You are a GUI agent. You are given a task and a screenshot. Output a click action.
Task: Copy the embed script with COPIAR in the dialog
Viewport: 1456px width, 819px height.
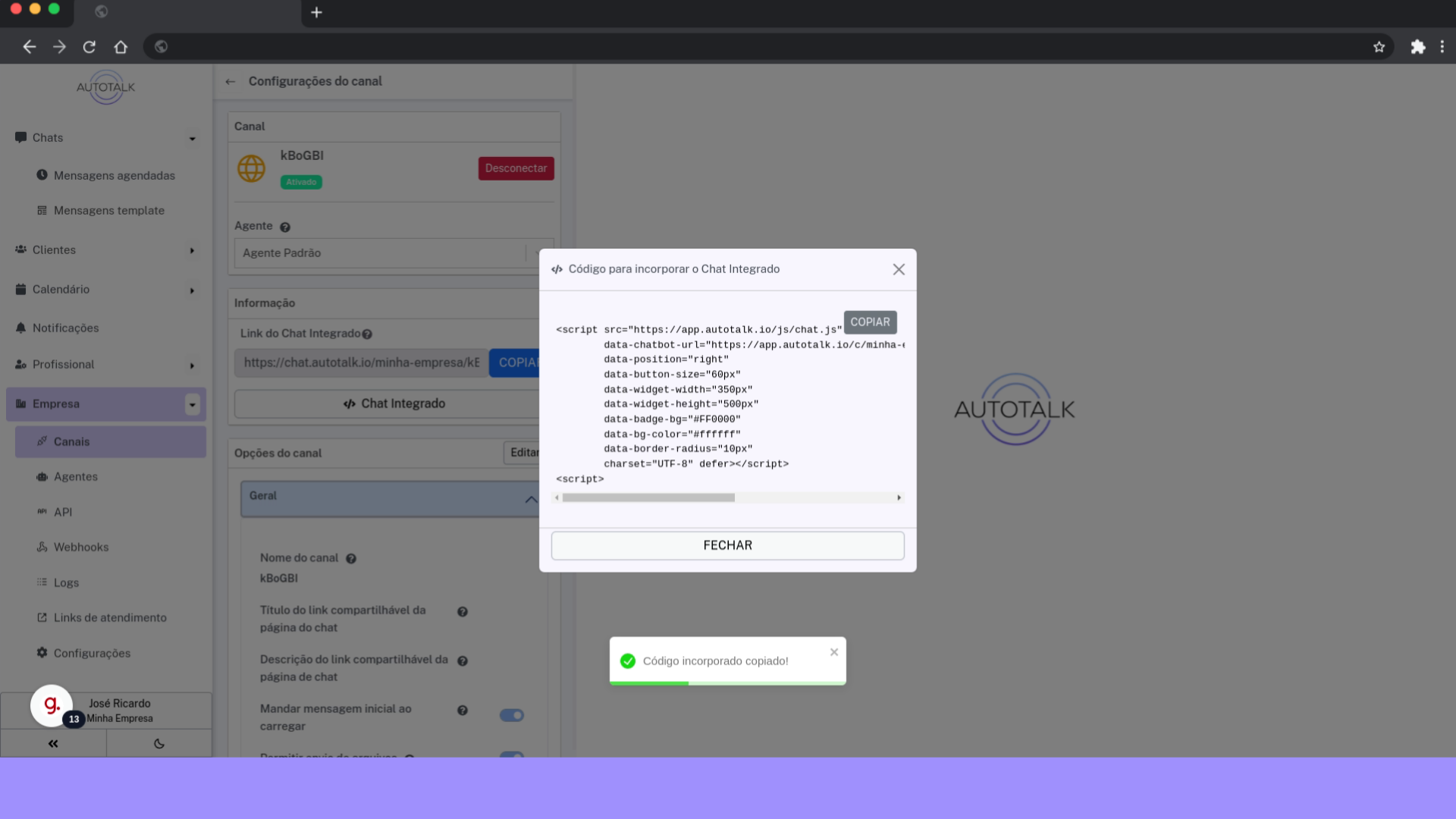coord(870,322)
